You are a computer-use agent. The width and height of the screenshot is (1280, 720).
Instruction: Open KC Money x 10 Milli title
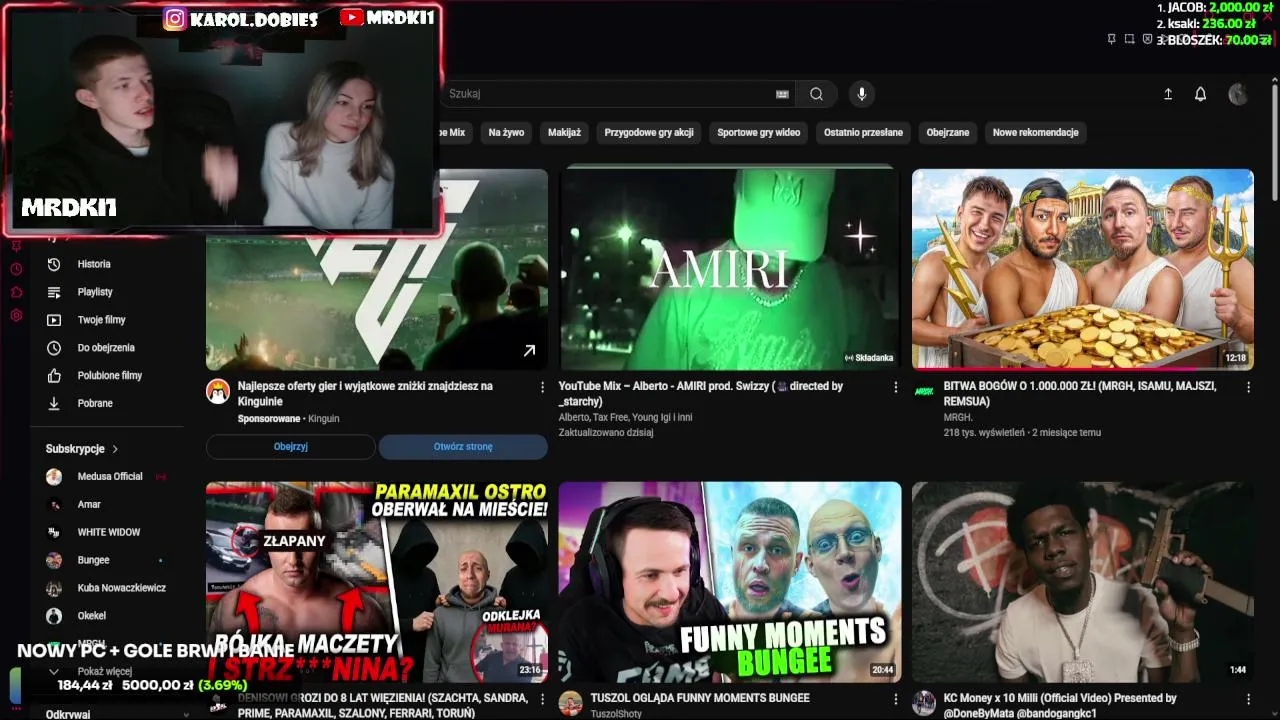pyautogui.click(x=1060, y=705)
